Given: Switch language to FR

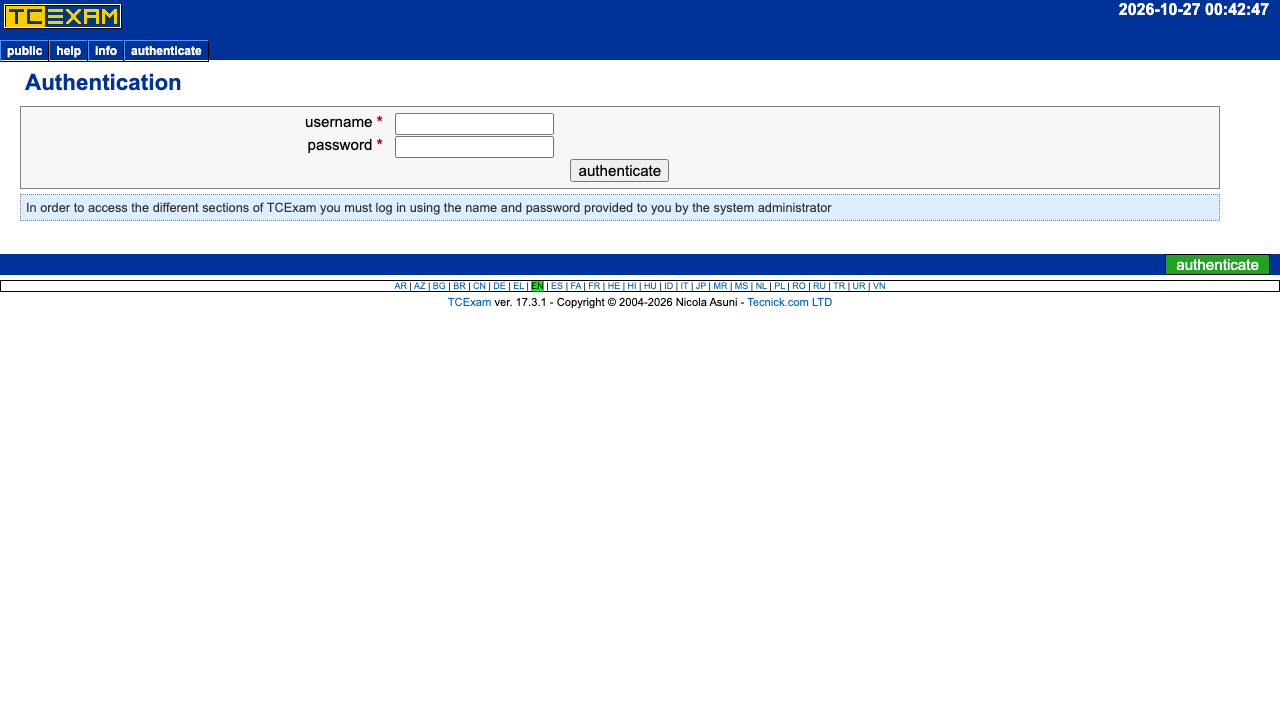Looking at the screenshot, I should pos(594,286).
